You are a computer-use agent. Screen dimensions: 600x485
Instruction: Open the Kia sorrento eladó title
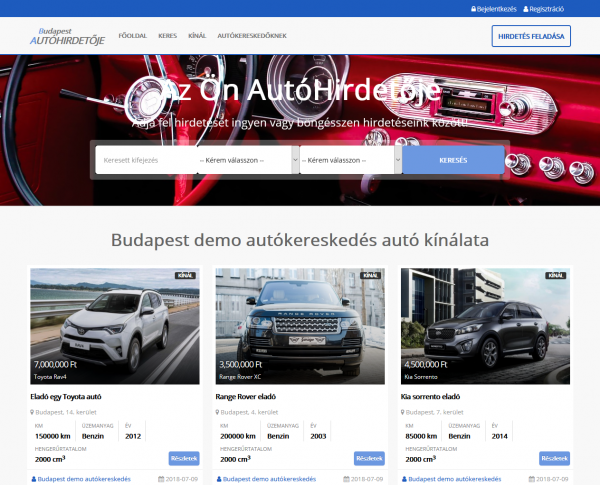[x=430, y=397]
